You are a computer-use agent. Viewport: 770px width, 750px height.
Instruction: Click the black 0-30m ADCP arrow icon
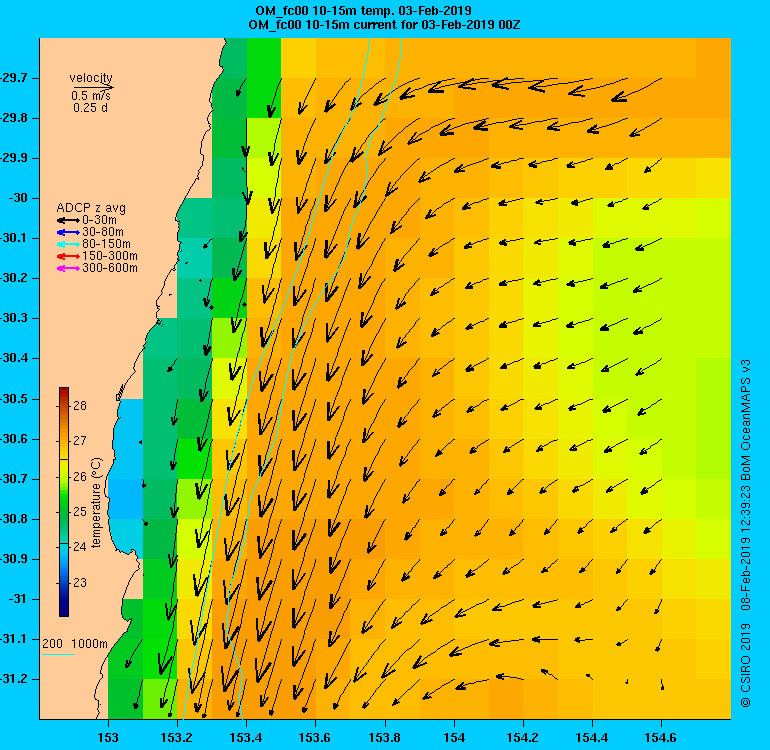tap(68, 220)
